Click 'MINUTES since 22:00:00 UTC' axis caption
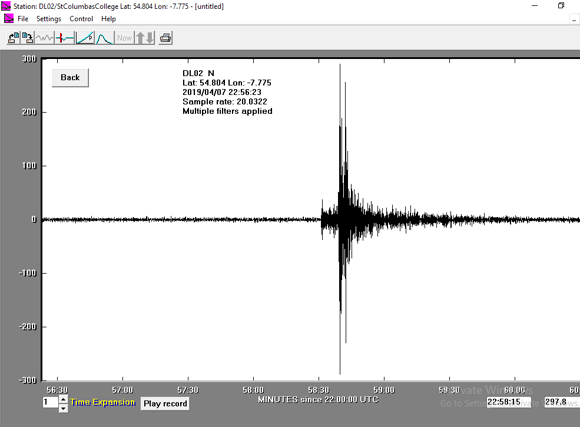580x427 pixels. (x=318, y=400)
